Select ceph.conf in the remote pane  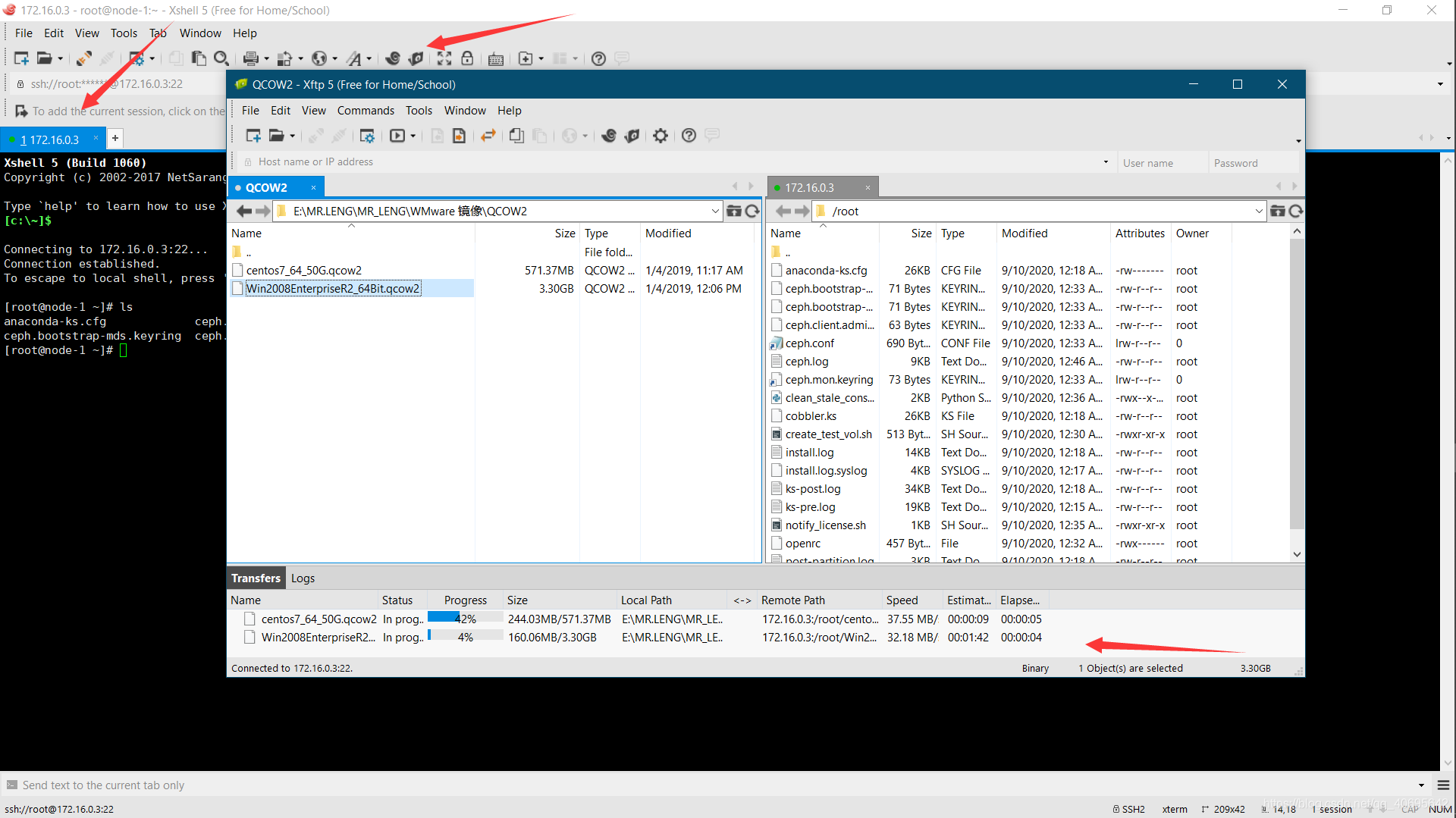(809, 343)
